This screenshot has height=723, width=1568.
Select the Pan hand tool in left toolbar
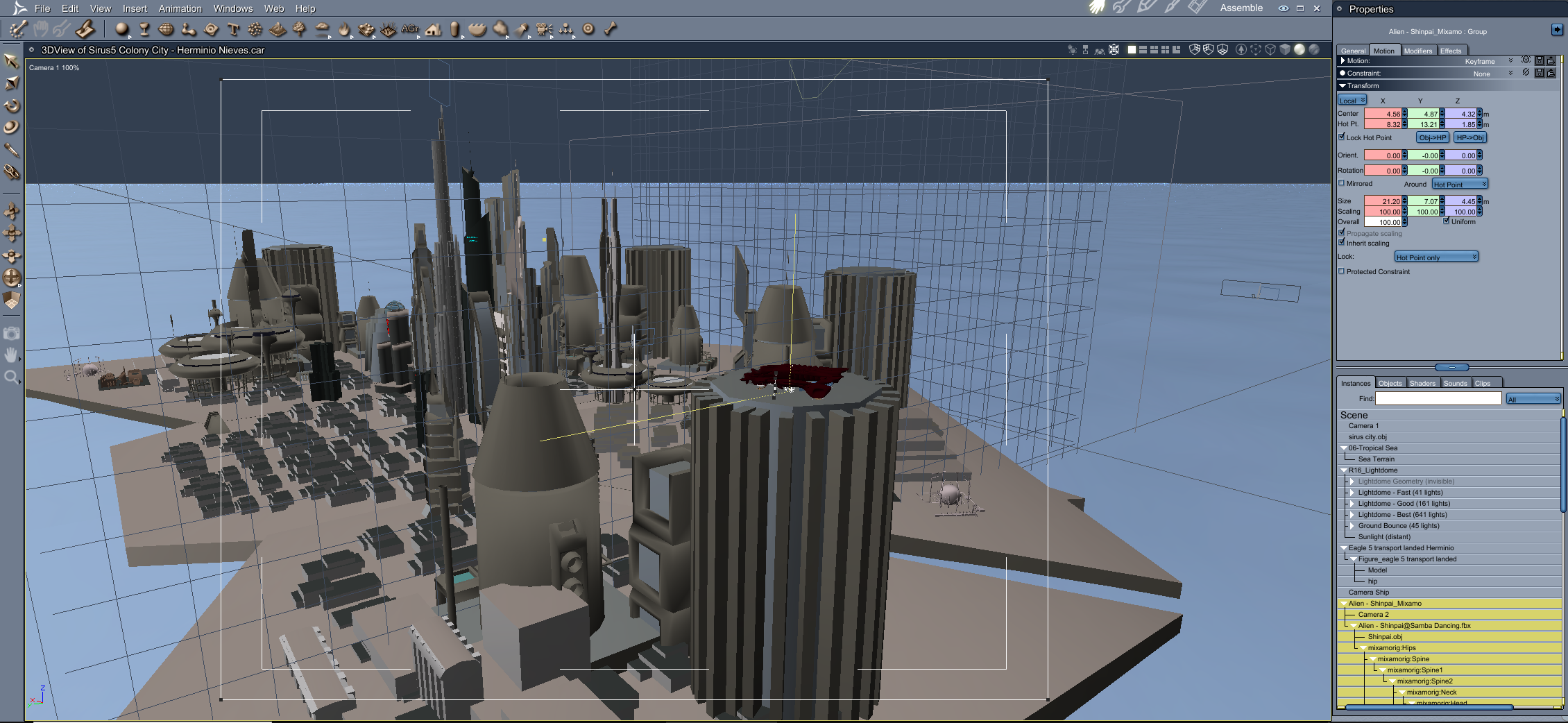click(11, 355)
